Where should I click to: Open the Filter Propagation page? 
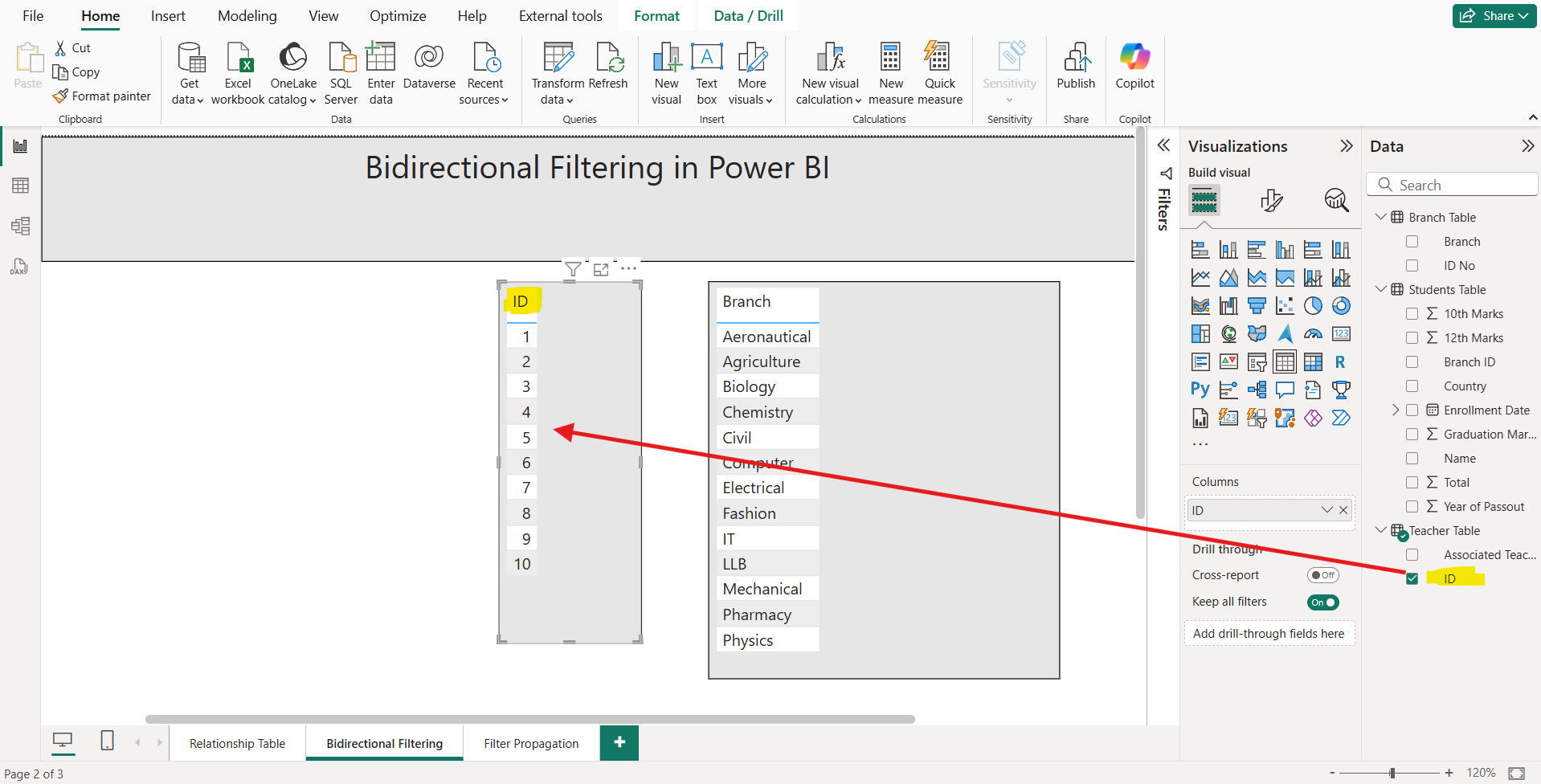[531, 743]
